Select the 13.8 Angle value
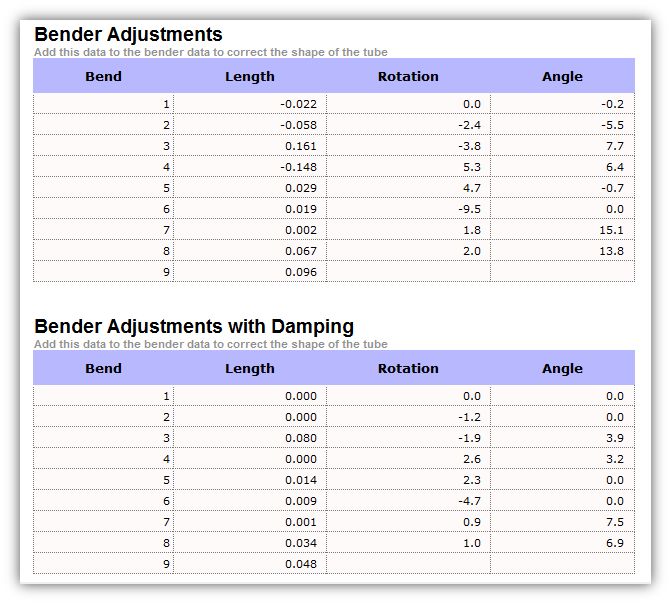This screenshot has height=604, width=671. pyautogui.click(x=611, y=251)
